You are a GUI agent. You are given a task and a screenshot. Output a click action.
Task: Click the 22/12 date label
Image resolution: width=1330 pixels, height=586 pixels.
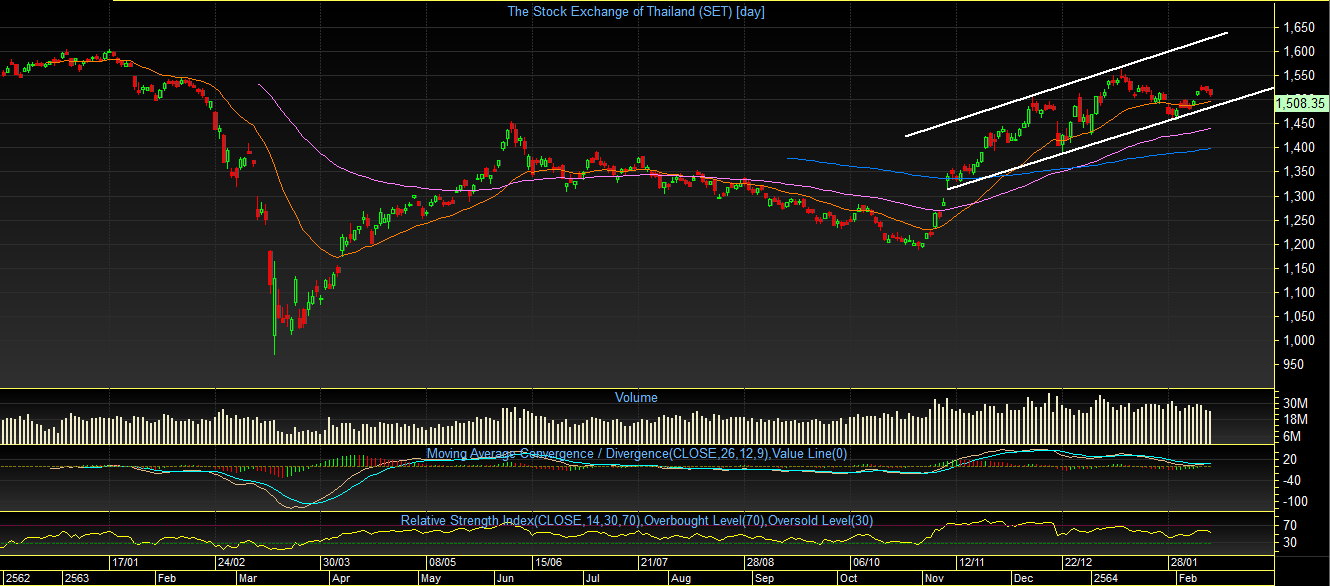tap(1077, 563)
